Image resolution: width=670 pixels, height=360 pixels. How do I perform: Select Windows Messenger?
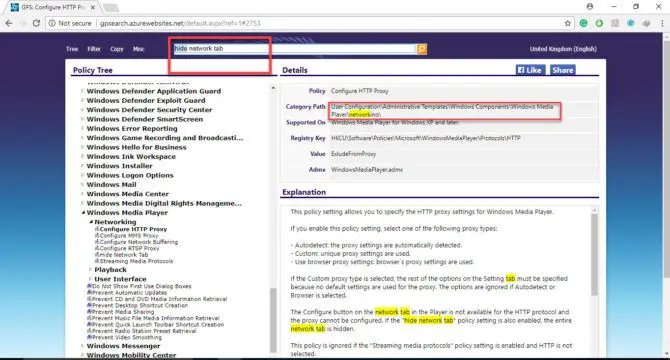[123, 346]
